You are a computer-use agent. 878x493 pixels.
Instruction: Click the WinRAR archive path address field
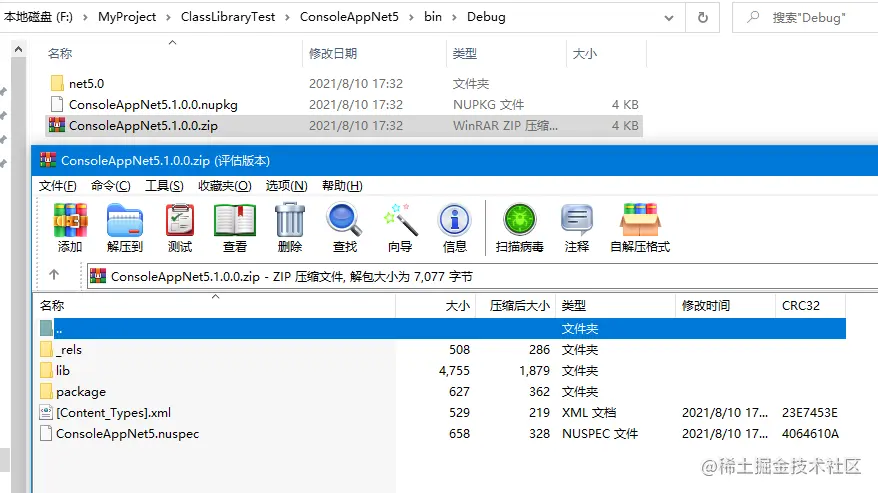[x=482, y=276]
